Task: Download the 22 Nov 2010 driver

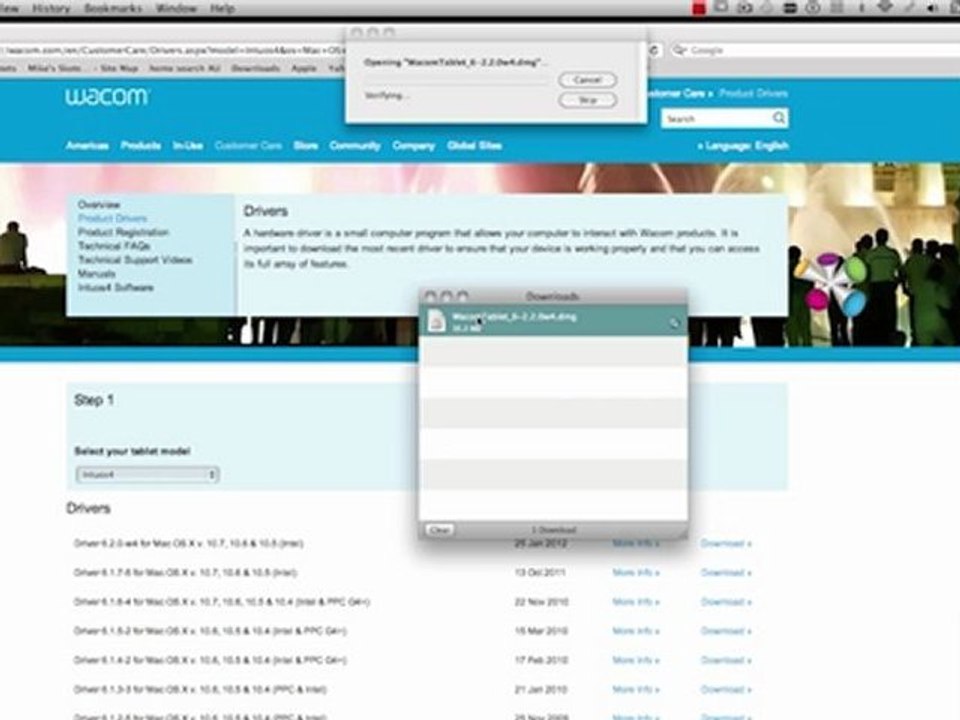Action: 726,602
